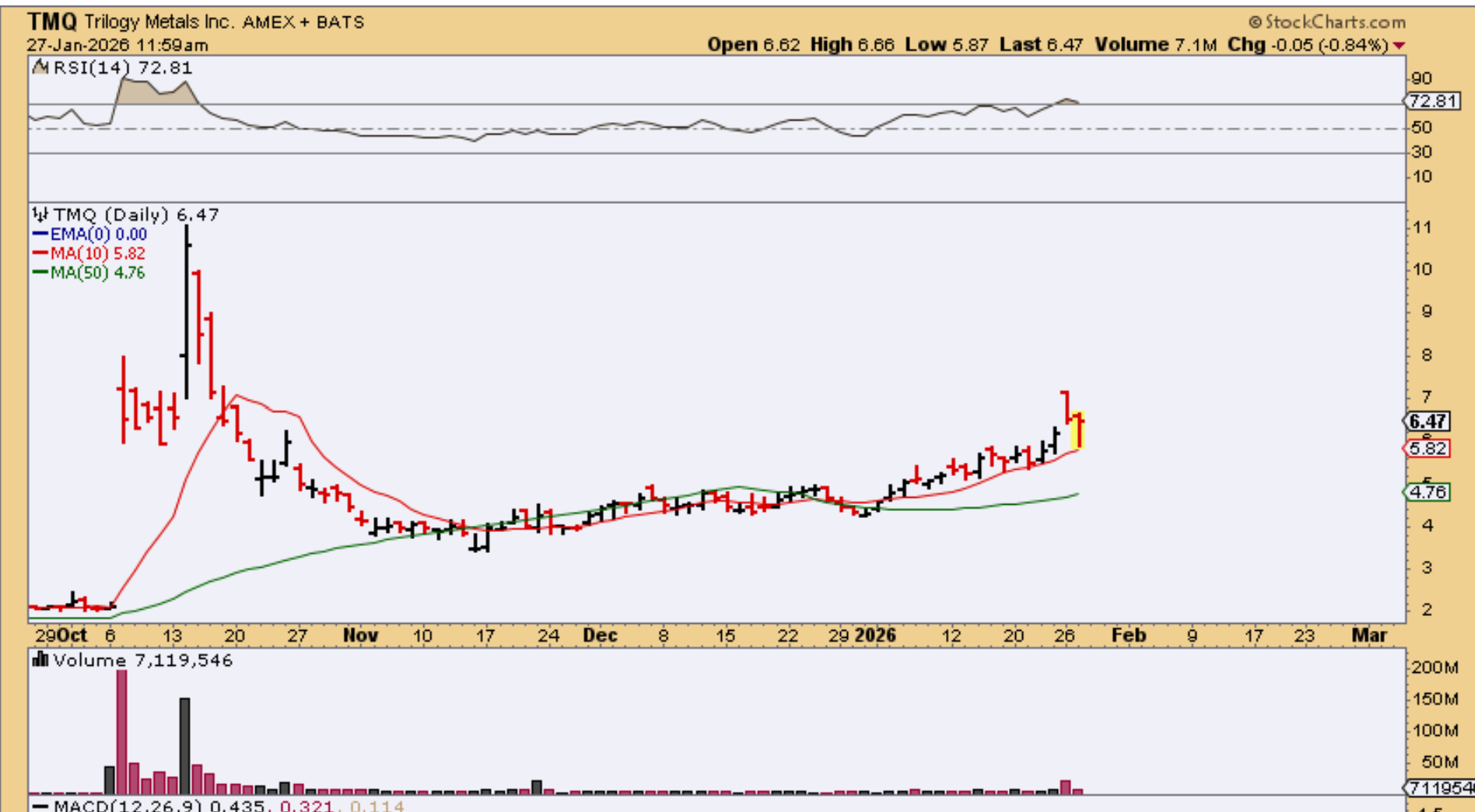
Task: Click the EMA(0) 0.00 legend entry
Action: pyautogui.click(x=89, y=234)
